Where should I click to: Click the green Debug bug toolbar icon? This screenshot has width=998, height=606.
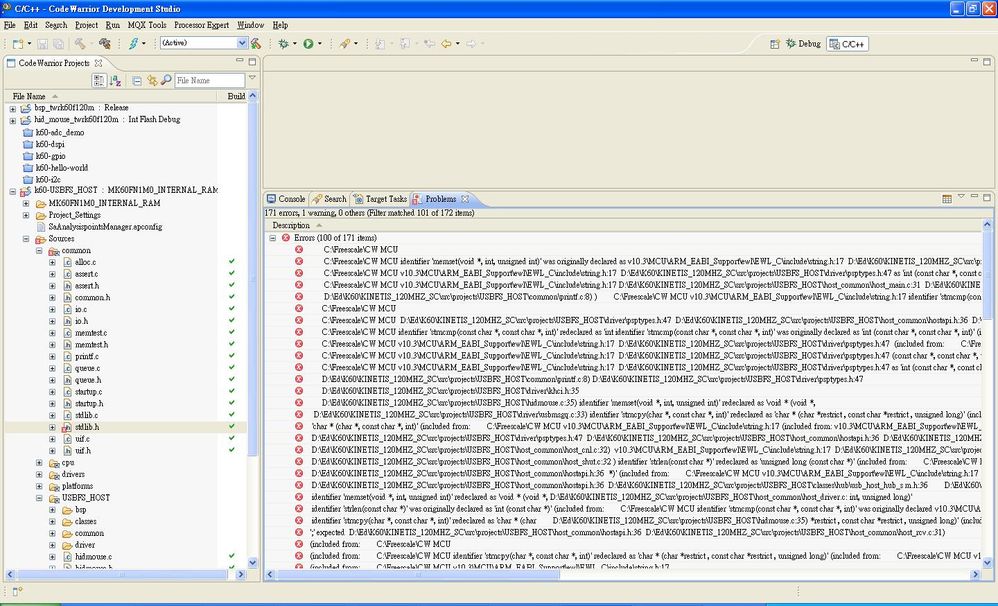click(283, 43)
